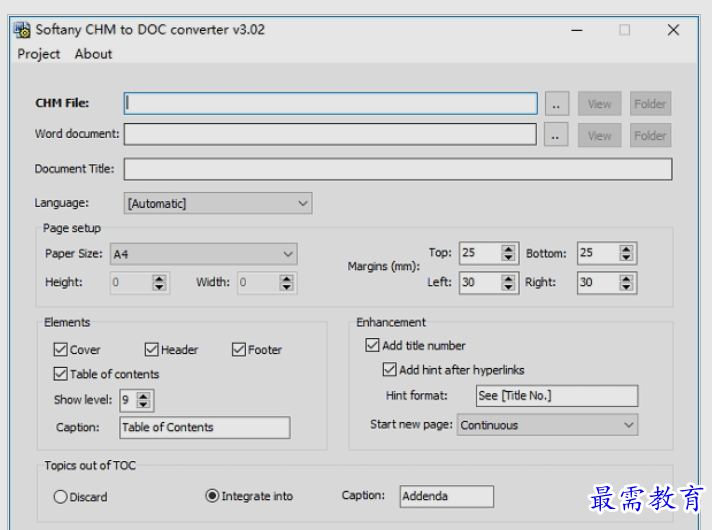
Task: Click the Hint format field
Action: click(557, 396)
